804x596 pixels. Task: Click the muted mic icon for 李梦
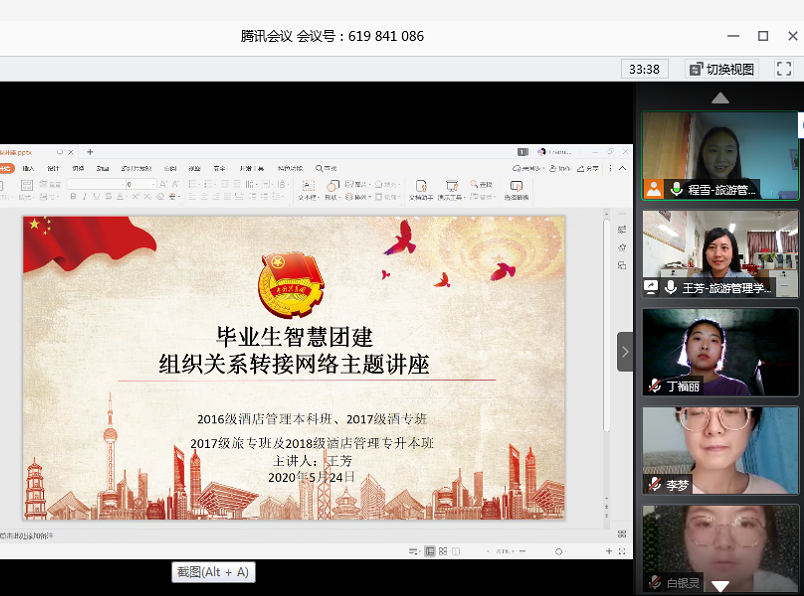pos(655,485)
